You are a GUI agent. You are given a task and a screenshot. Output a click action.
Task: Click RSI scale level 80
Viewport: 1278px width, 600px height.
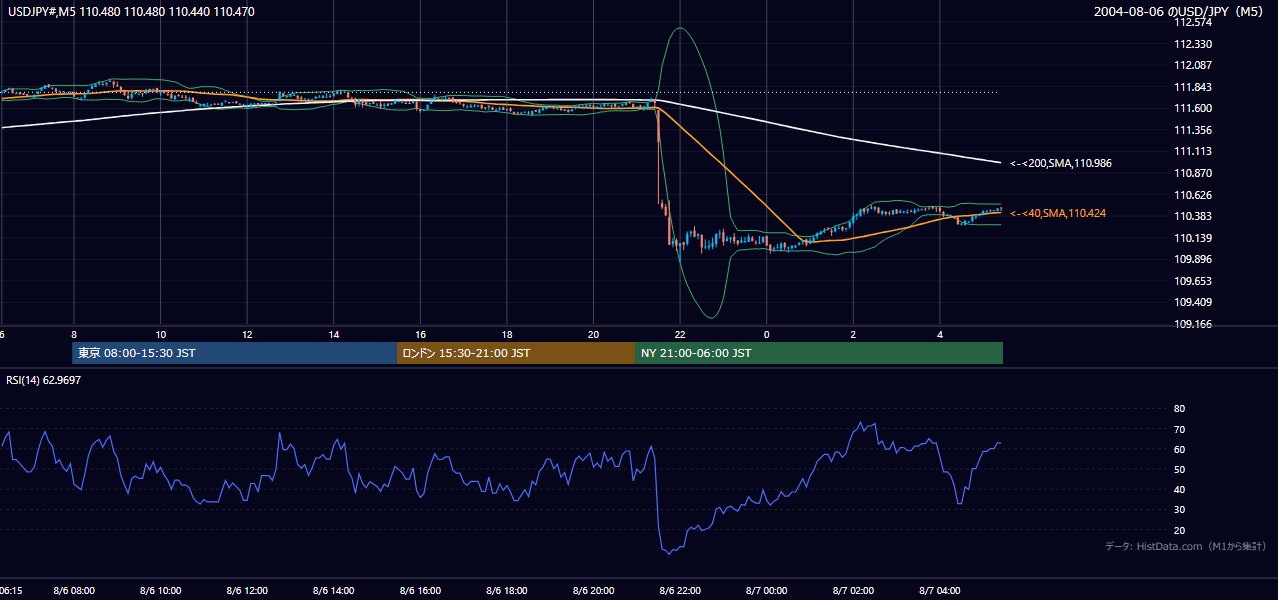[x=1179, y=409]
